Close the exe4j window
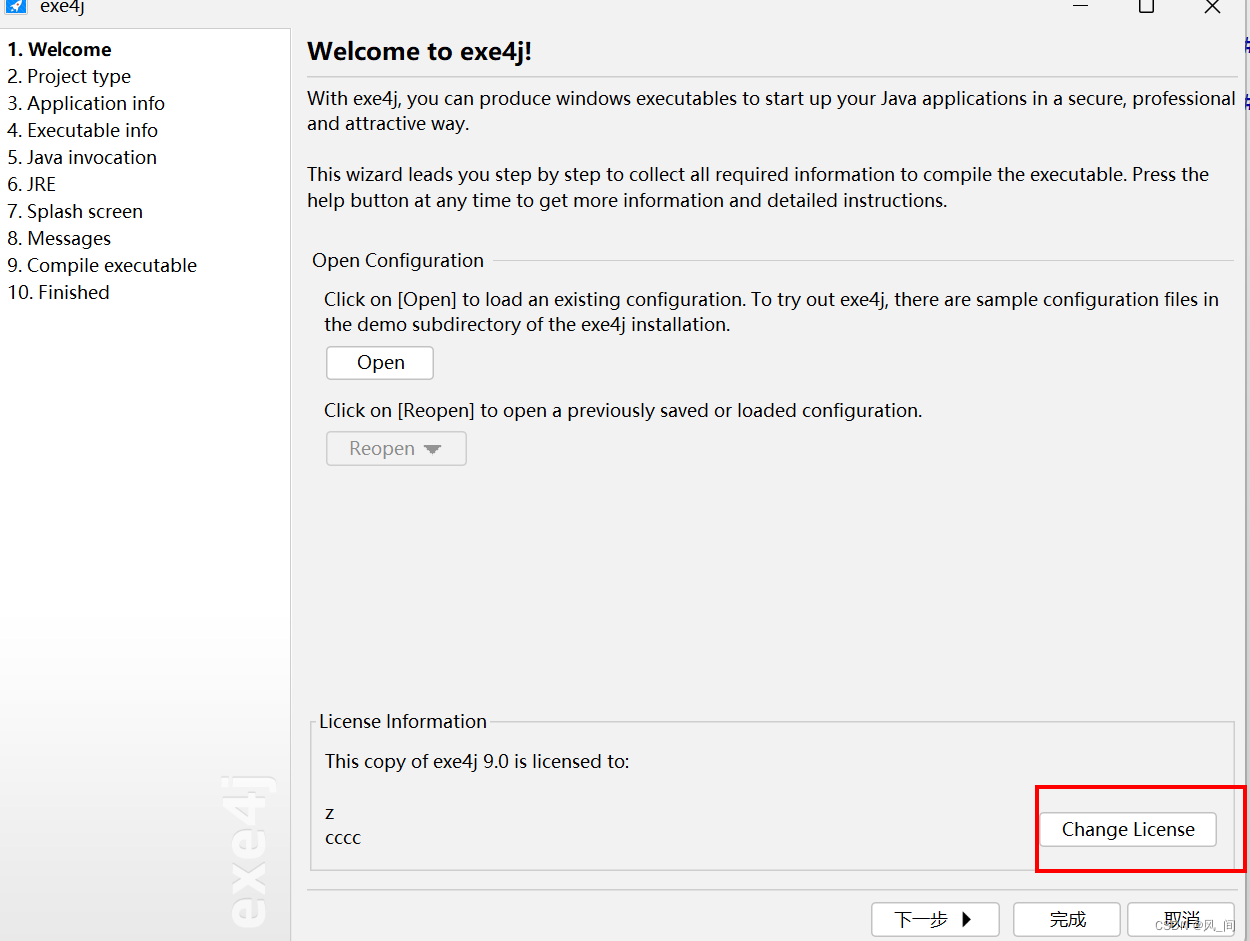Screen dimensions: 1250x941 (1212, 6)
